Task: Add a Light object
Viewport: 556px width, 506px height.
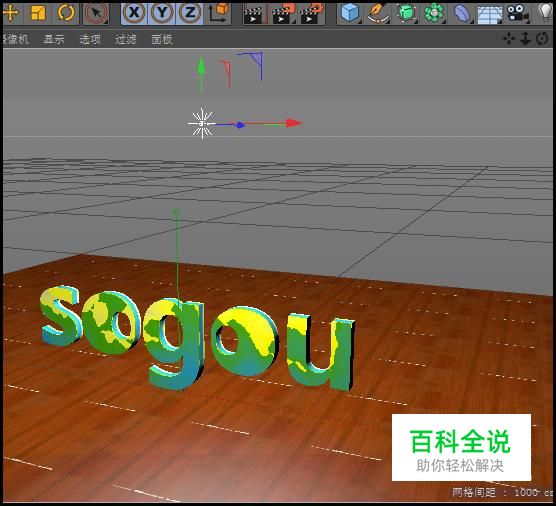Action: coord(545,13)
